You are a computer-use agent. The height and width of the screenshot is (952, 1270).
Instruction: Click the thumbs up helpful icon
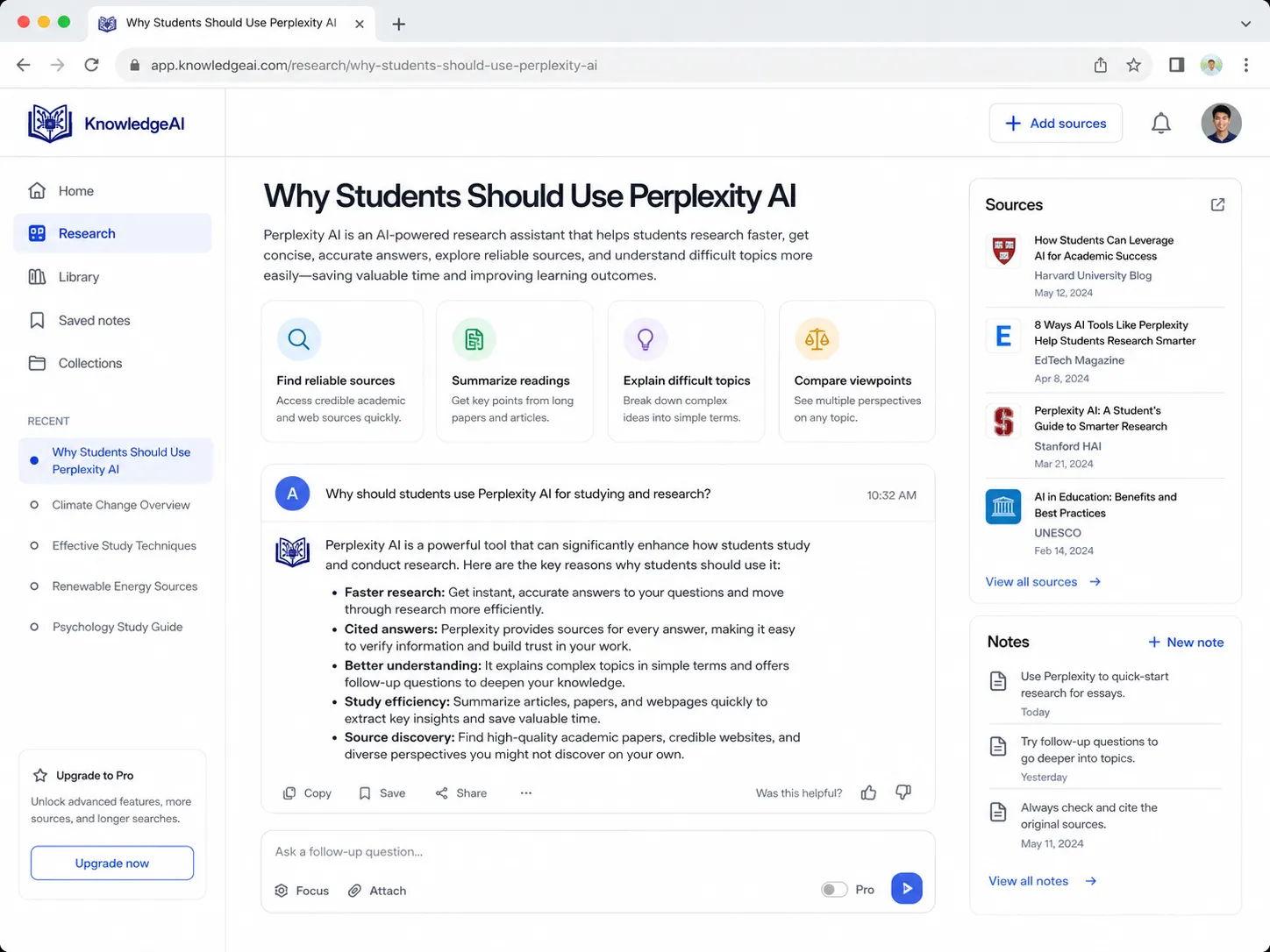pos(868,792)
